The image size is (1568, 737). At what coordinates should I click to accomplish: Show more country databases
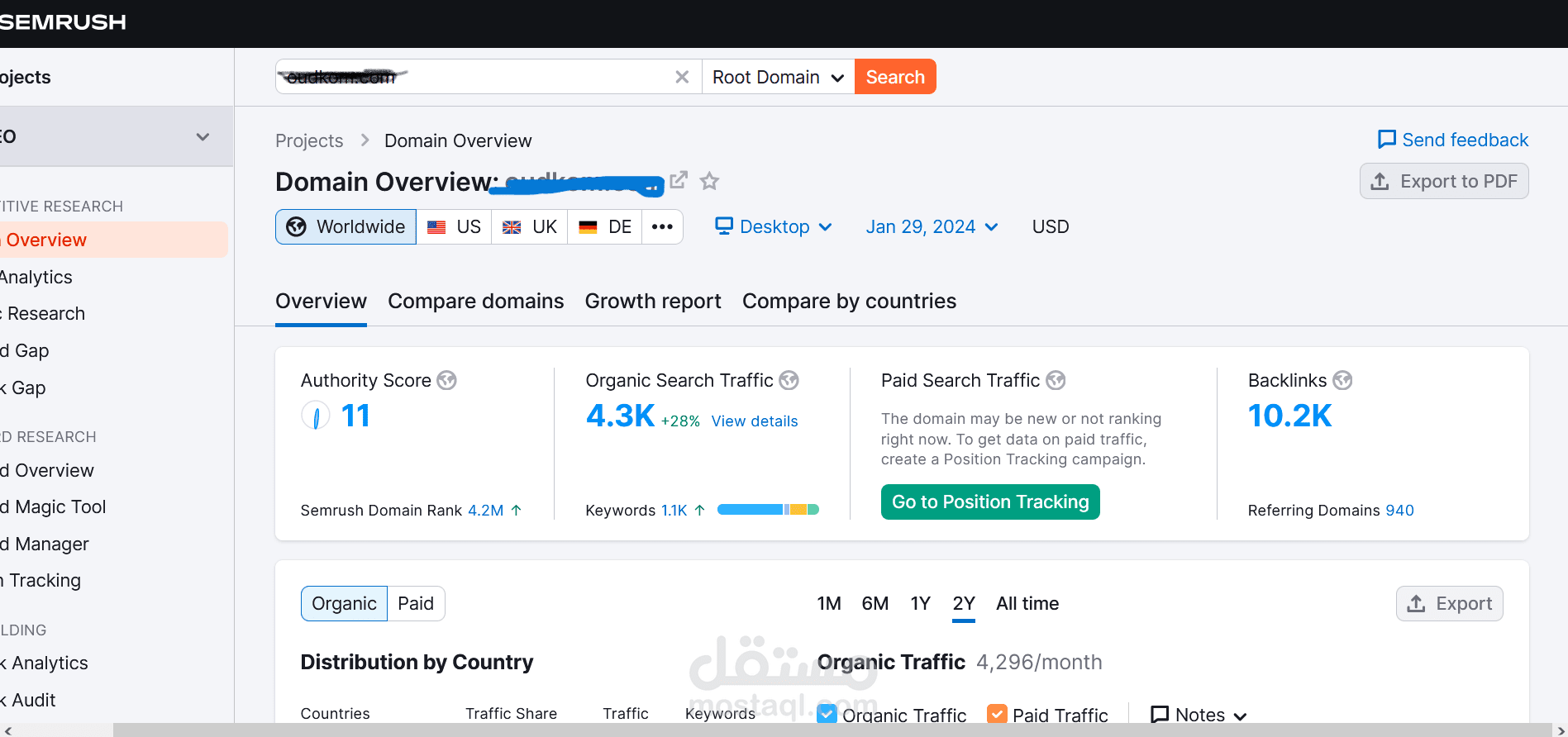[x=662, y=226]
